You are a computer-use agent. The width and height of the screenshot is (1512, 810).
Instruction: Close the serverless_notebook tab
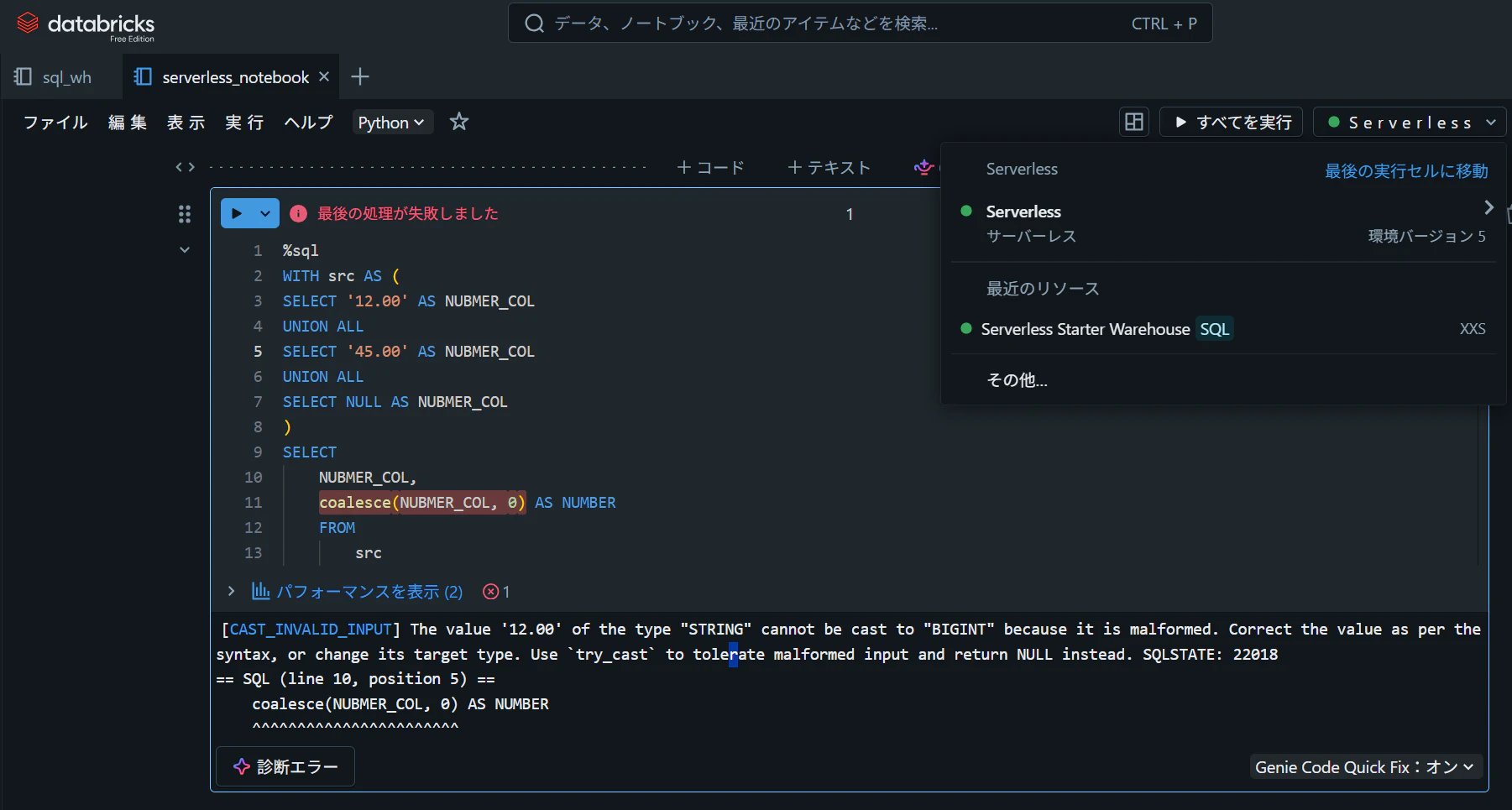[x=324, y=76]
